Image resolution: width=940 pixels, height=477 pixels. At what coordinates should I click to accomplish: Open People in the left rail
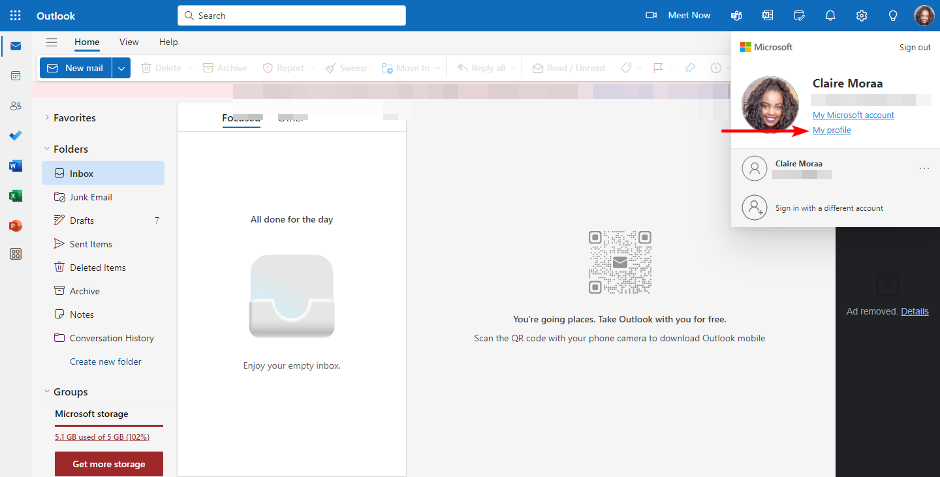16,105
